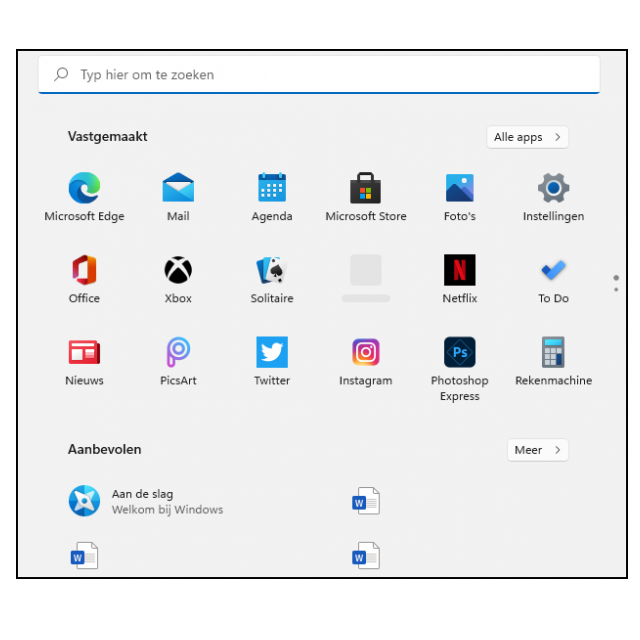This screenshot has width=640, height=640.
Task: Click the Meer button in Aanbevolen
Action: pyautogui.click(x=538, y=450)
